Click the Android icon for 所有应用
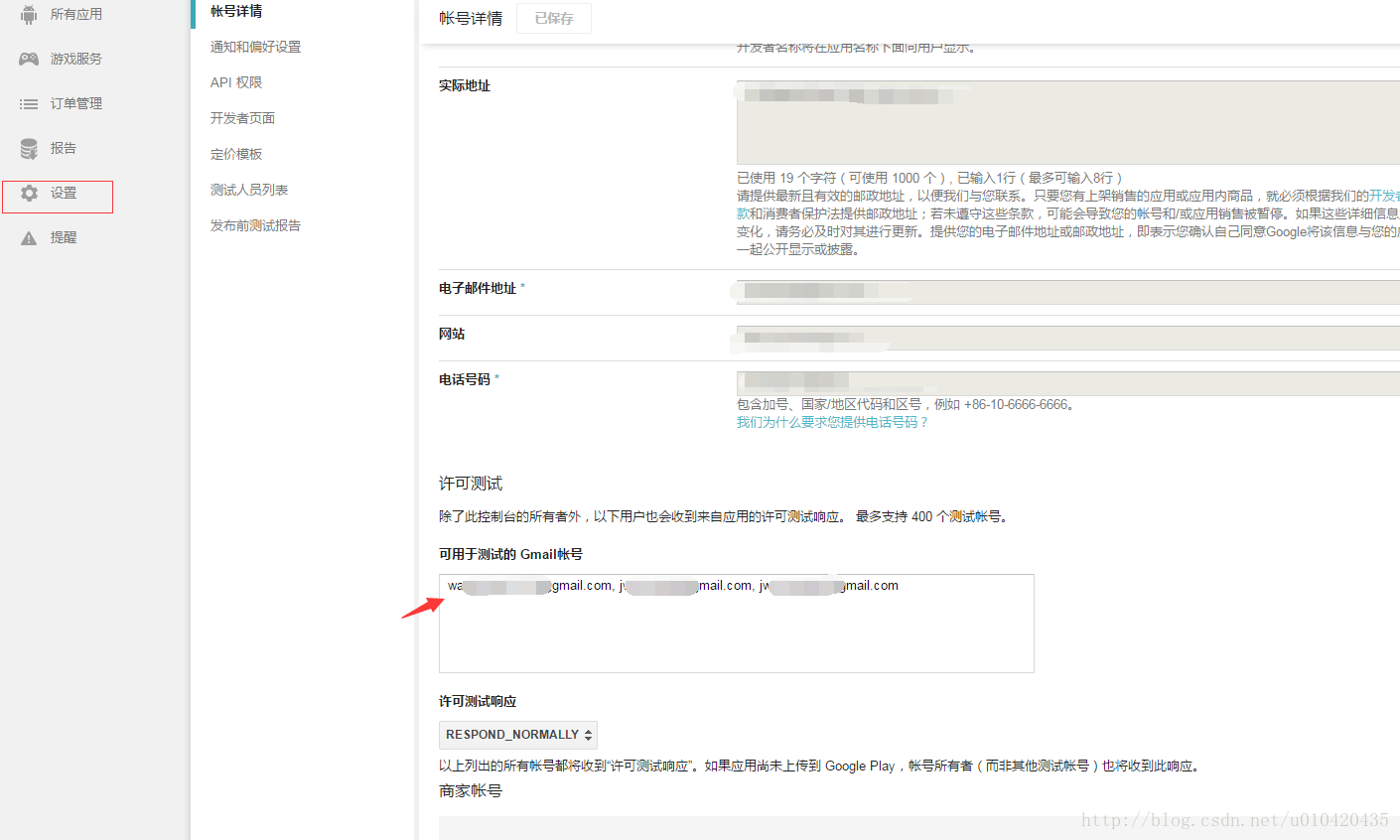Viewport: 1400px width, 840px height. coord(29,14)
